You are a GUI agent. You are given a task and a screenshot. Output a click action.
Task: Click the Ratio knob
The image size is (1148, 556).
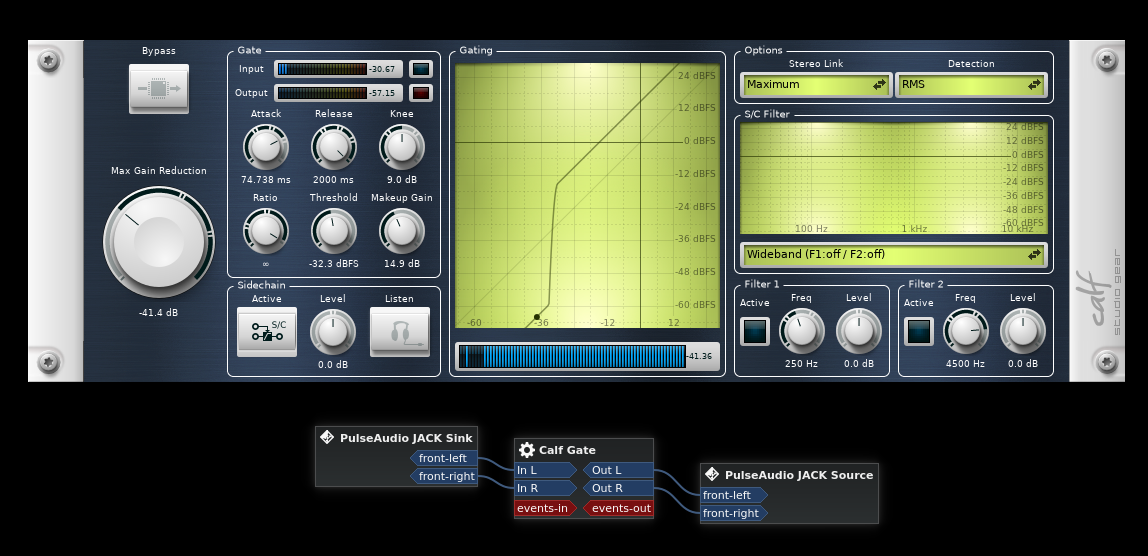tap(266, 231)
